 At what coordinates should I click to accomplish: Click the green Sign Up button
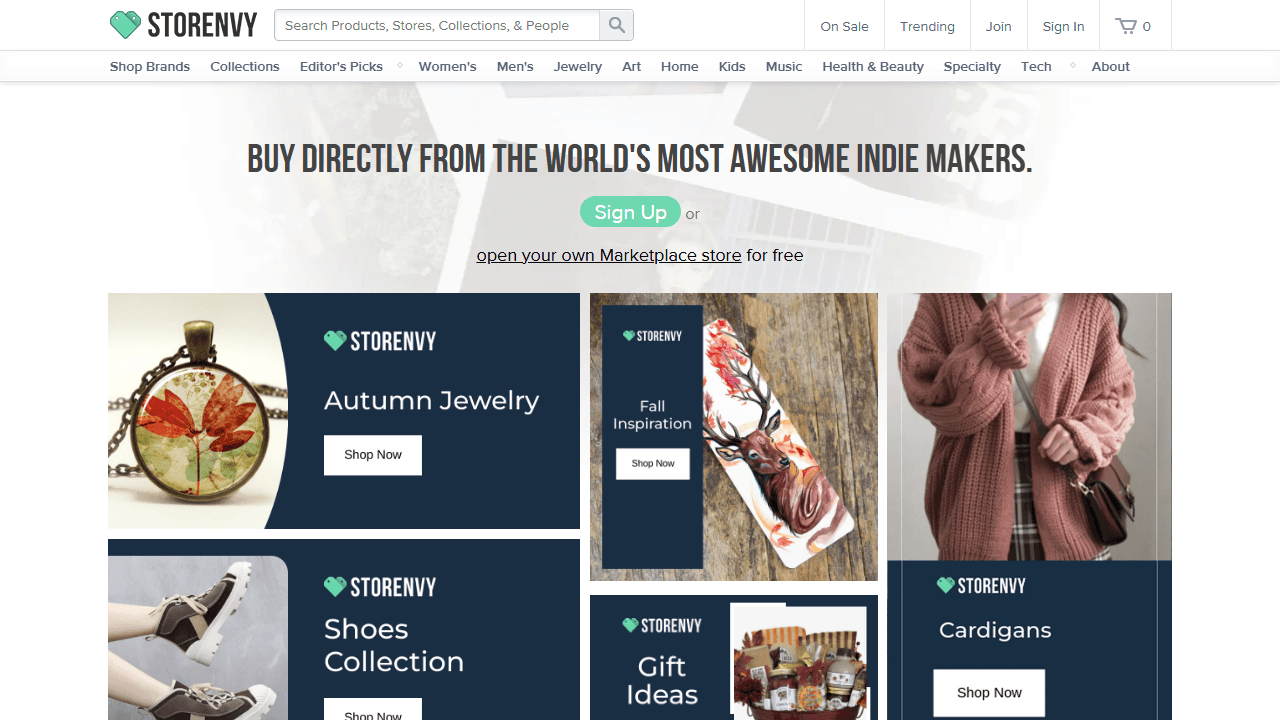click(630, 212)
